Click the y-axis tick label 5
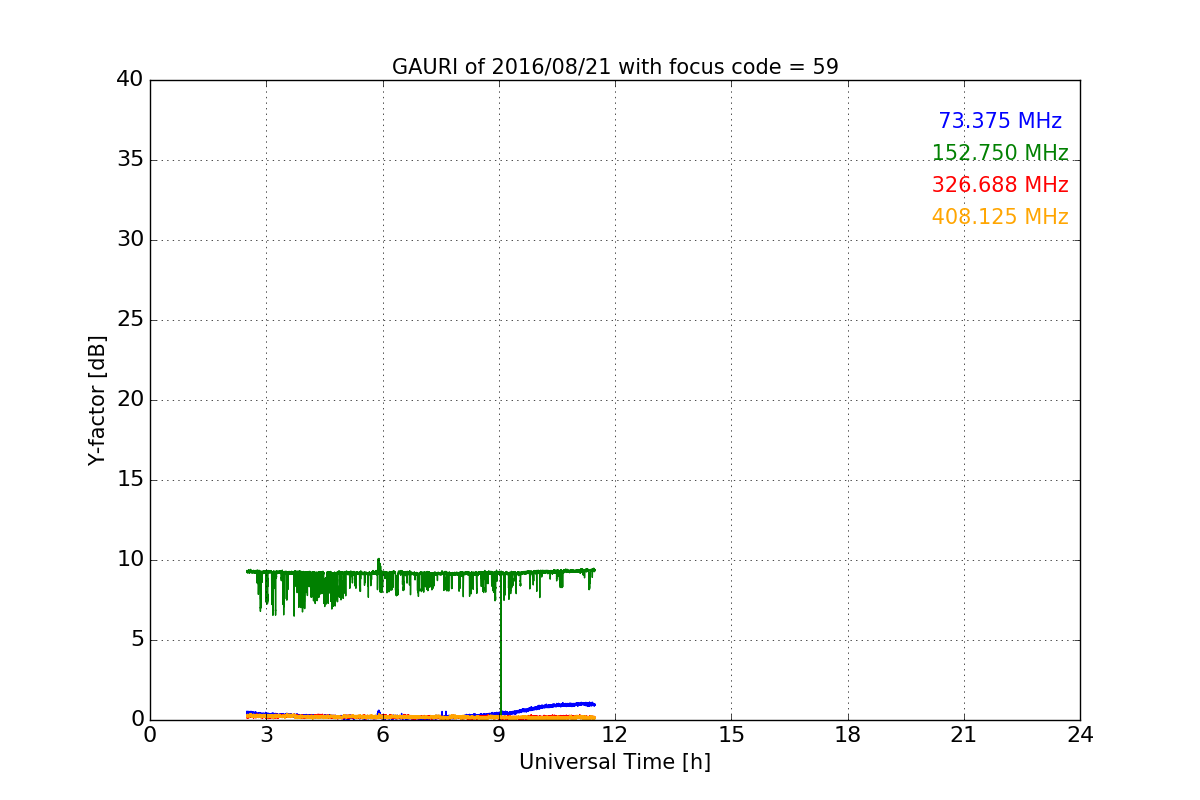Image resolution: width=1200 pixels, height=800 pixels. coord(136,640)
